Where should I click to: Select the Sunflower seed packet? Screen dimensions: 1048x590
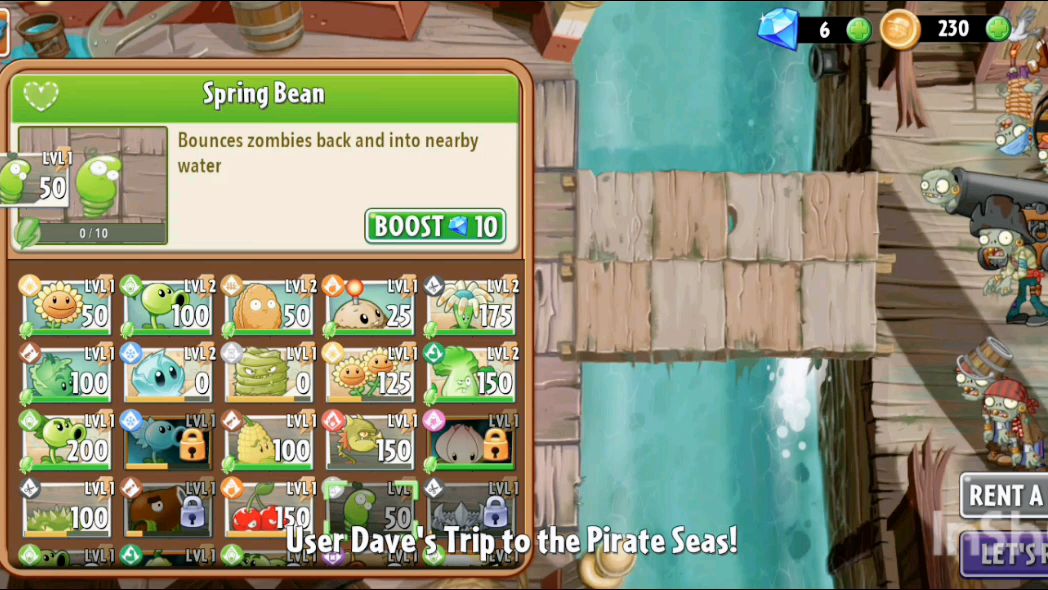[67, 307]
